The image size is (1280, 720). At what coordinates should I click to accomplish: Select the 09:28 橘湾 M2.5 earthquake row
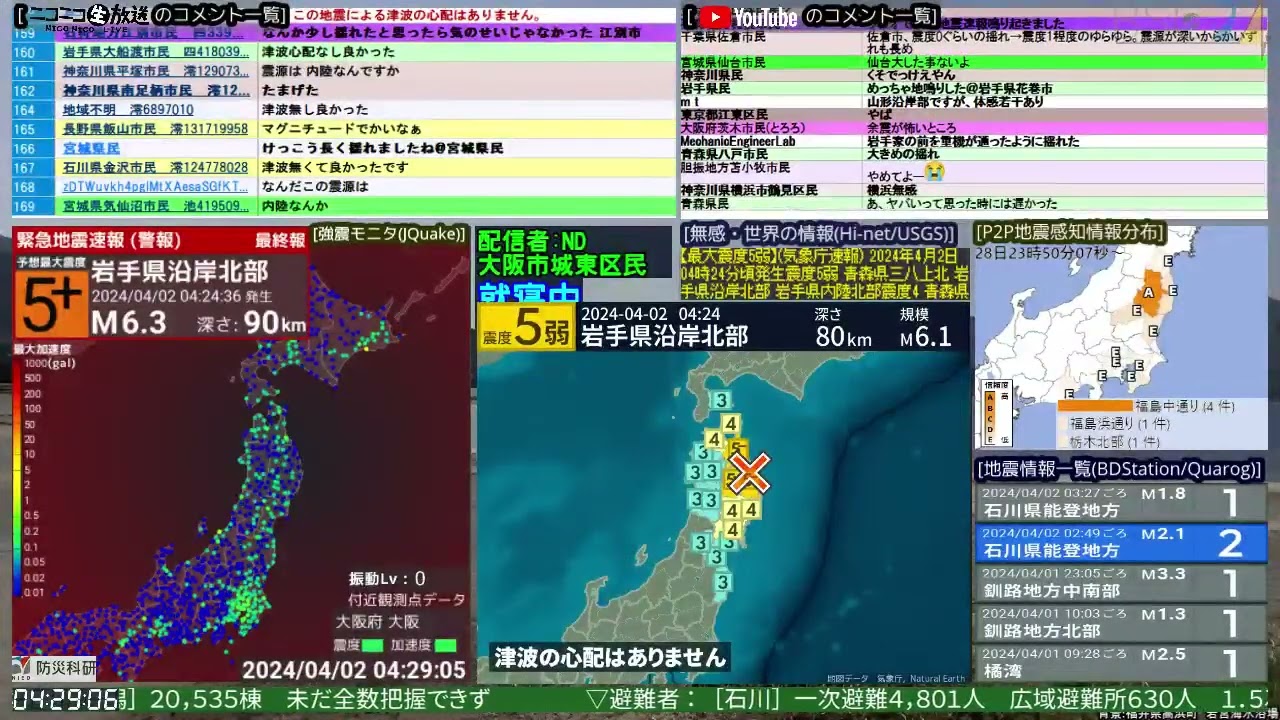click(1121, 662)
